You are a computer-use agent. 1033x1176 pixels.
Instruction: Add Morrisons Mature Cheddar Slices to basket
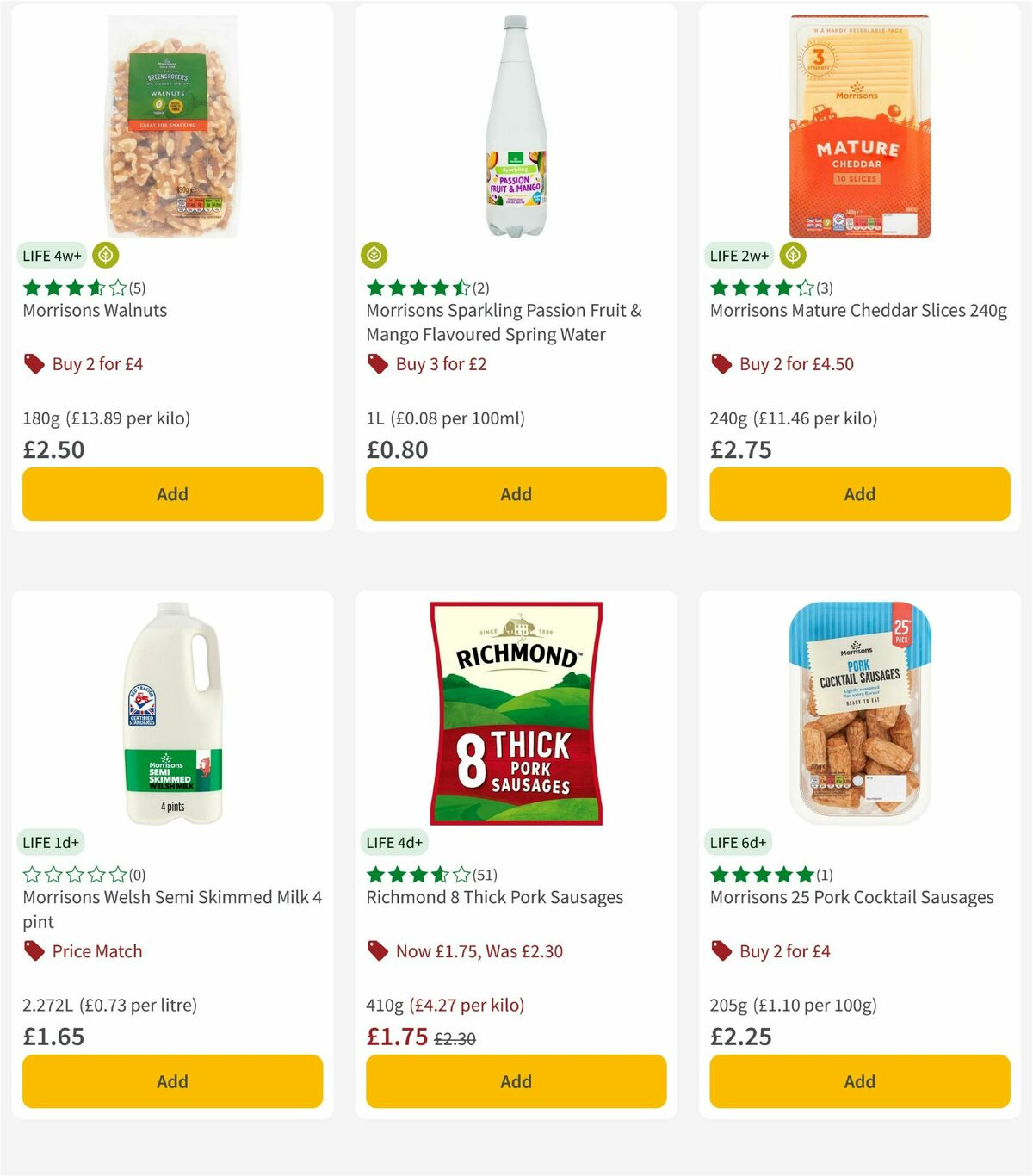[858, 494]
